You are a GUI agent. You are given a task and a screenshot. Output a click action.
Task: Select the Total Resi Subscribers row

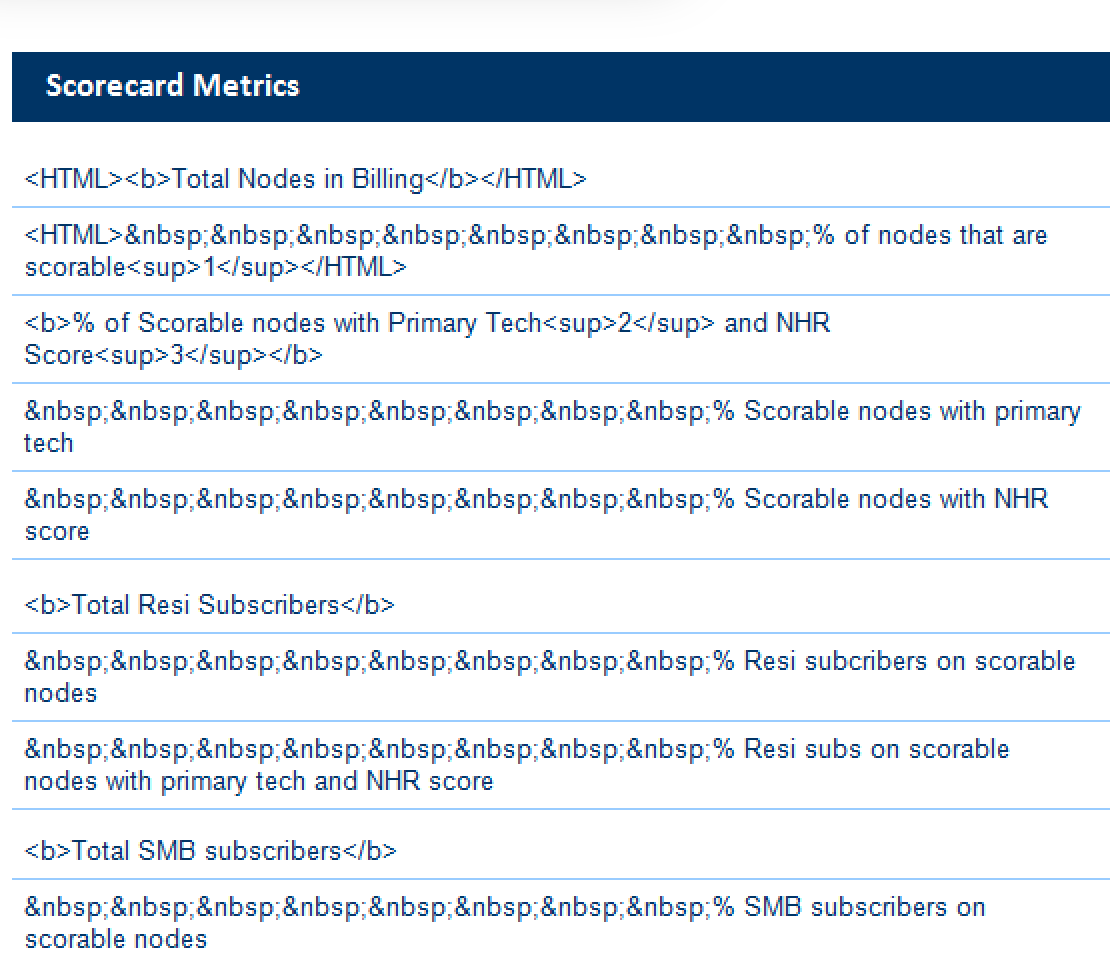point(209,606)
